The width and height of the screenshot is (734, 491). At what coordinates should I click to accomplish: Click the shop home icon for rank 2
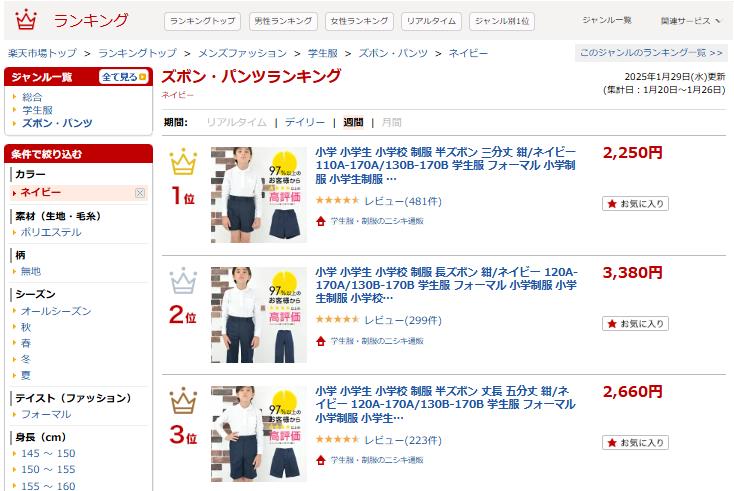[x=321, y=341]
